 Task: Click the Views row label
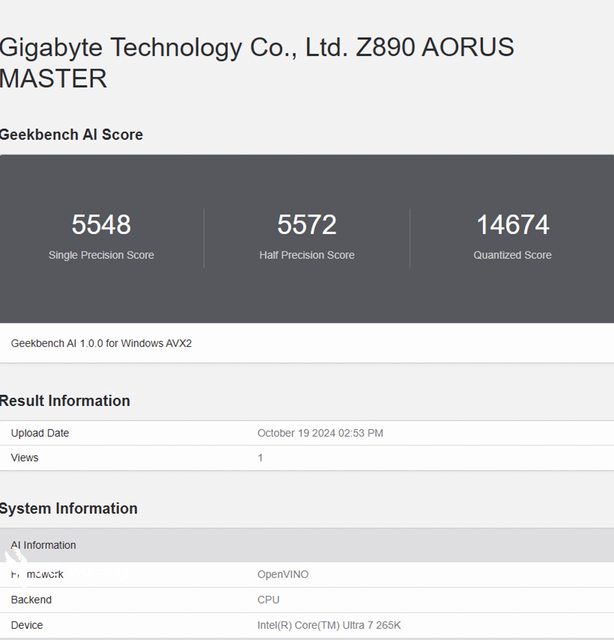click(x=25, y=458)
